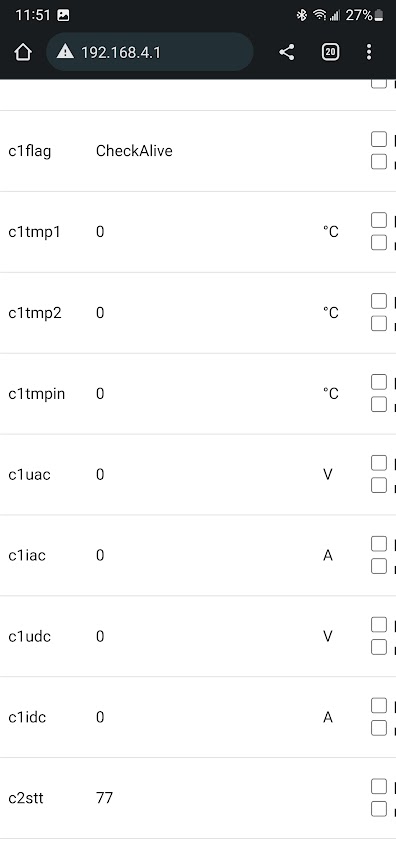
Task: Tap the Bluetooth status icon
Action: tap(302, 15)
